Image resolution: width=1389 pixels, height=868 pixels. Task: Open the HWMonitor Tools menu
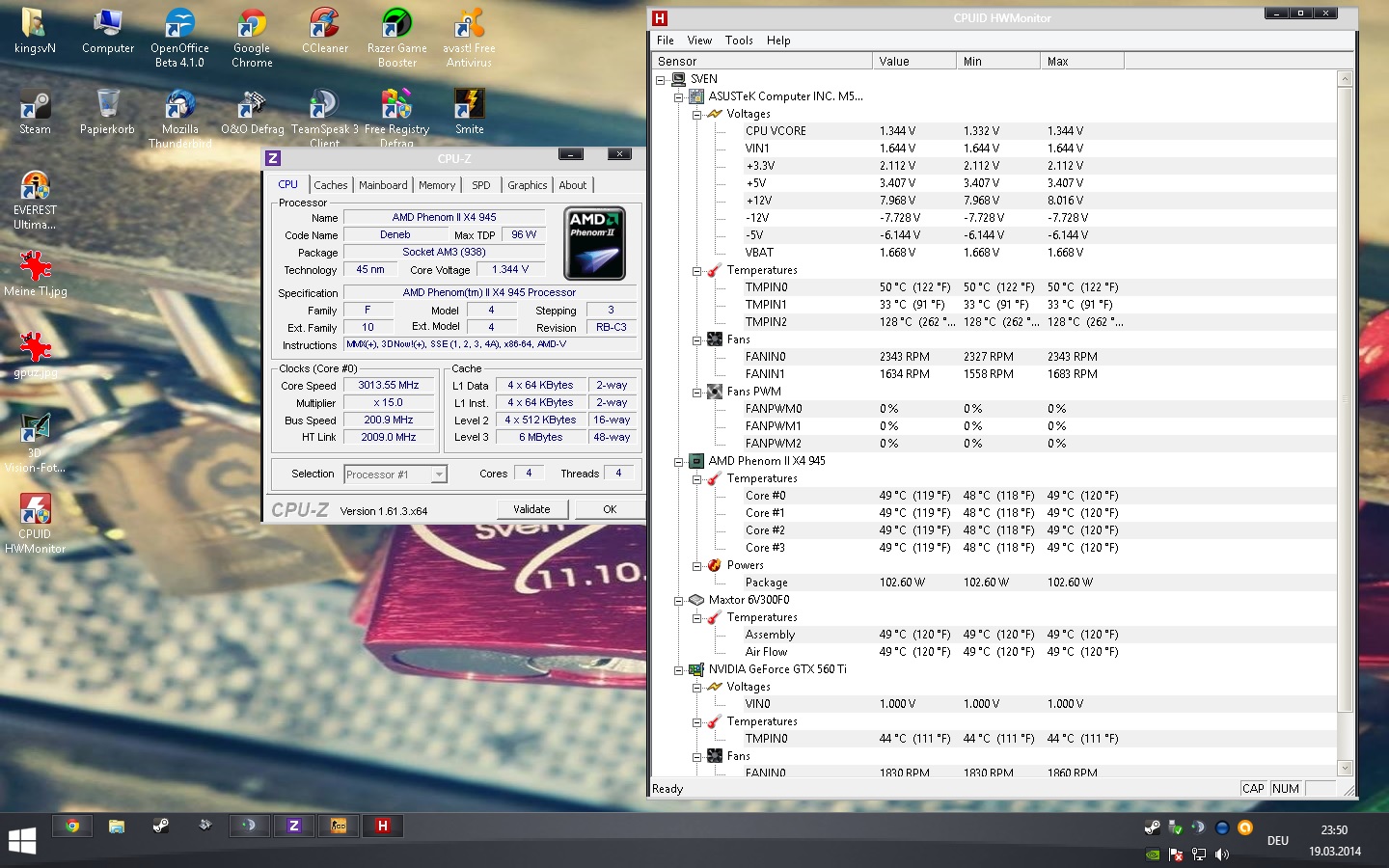pos(739,41)
